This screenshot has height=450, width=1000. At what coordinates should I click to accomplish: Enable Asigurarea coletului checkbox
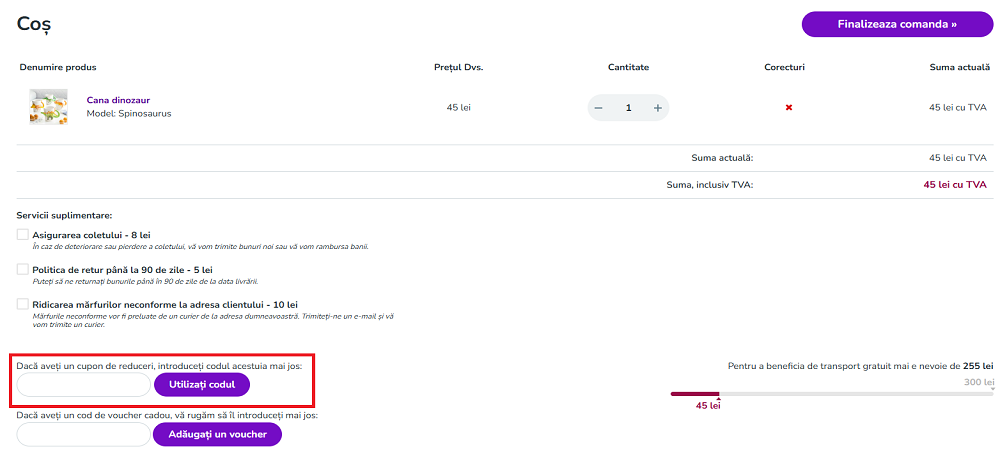(23, 235)
